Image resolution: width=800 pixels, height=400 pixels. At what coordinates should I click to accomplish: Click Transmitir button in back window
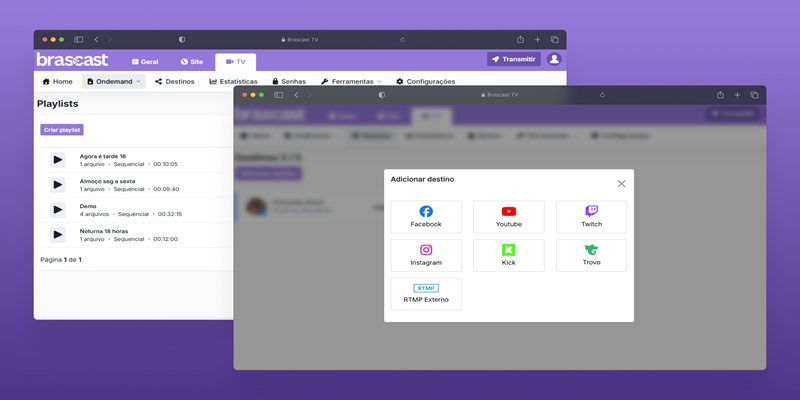coord(514,59)
